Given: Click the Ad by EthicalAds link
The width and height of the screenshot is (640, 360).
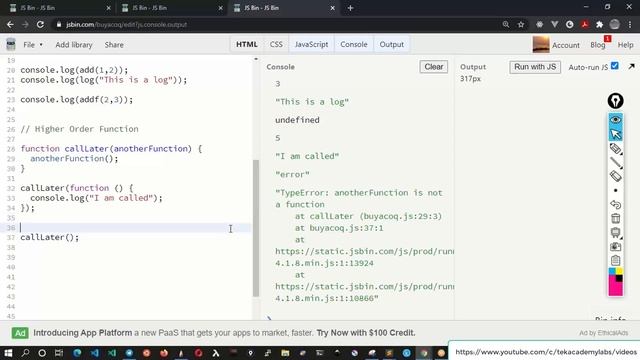Looking at the screenshot, I should pos(603,333).
